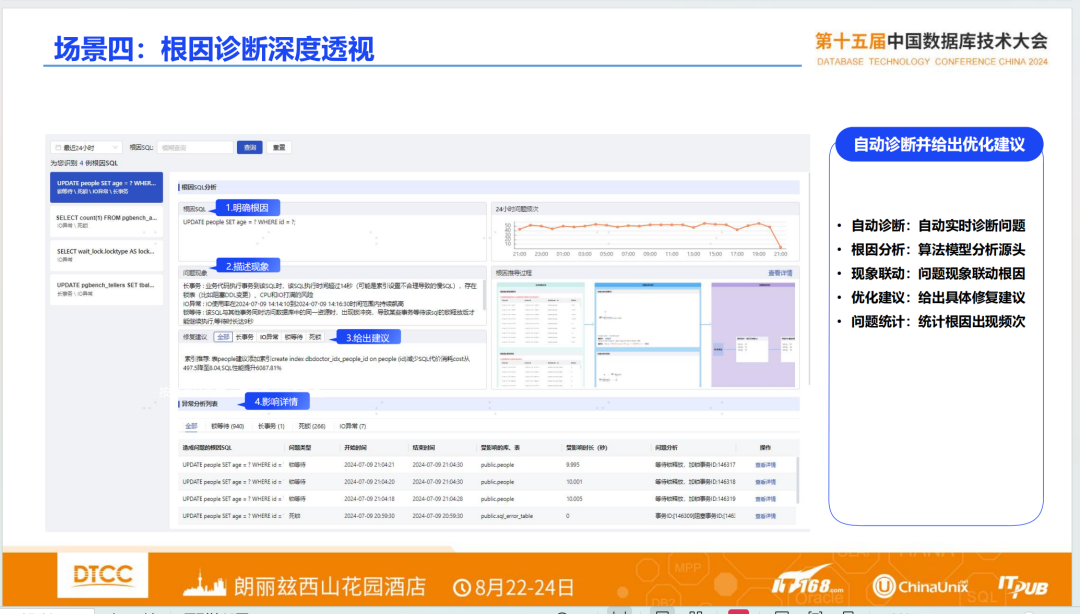Click the 'public.sql_error_table' table cell
The width and height of the screenshot is (1080, 614).
pyautogui.click(x=507, y=516)
